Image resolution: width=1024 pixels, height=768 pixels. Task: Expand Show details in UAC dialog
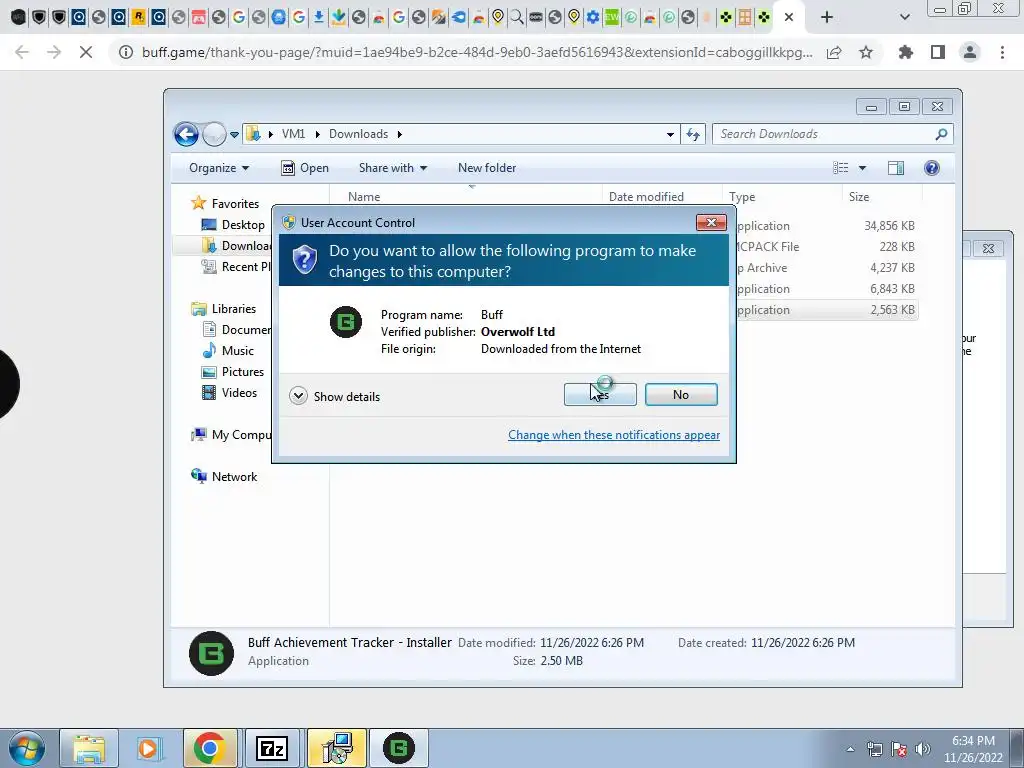pyautogui.click(x=334, y=396)
